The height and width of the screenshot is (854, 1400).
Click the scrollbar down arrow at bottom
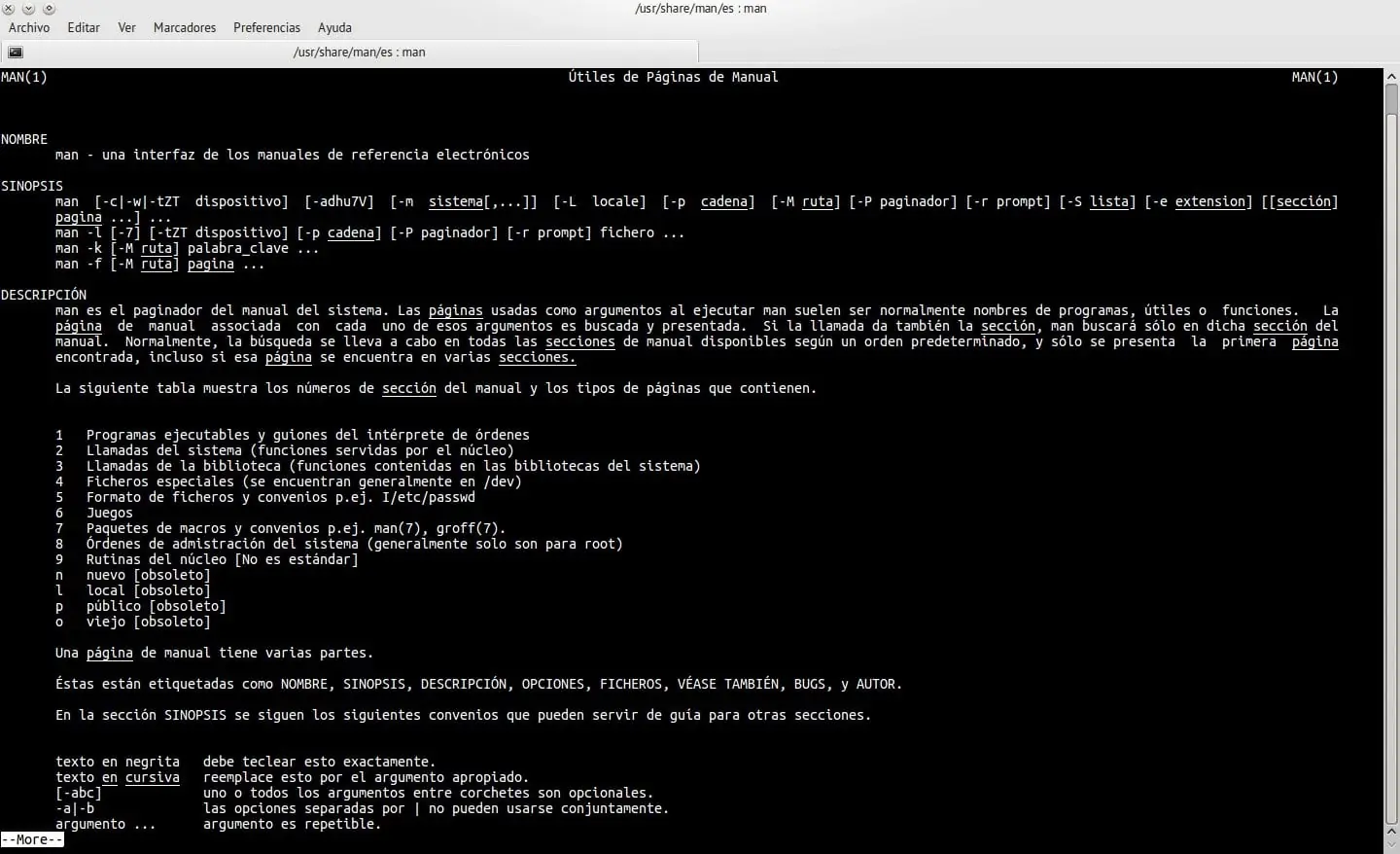(x=1391, y=846)
